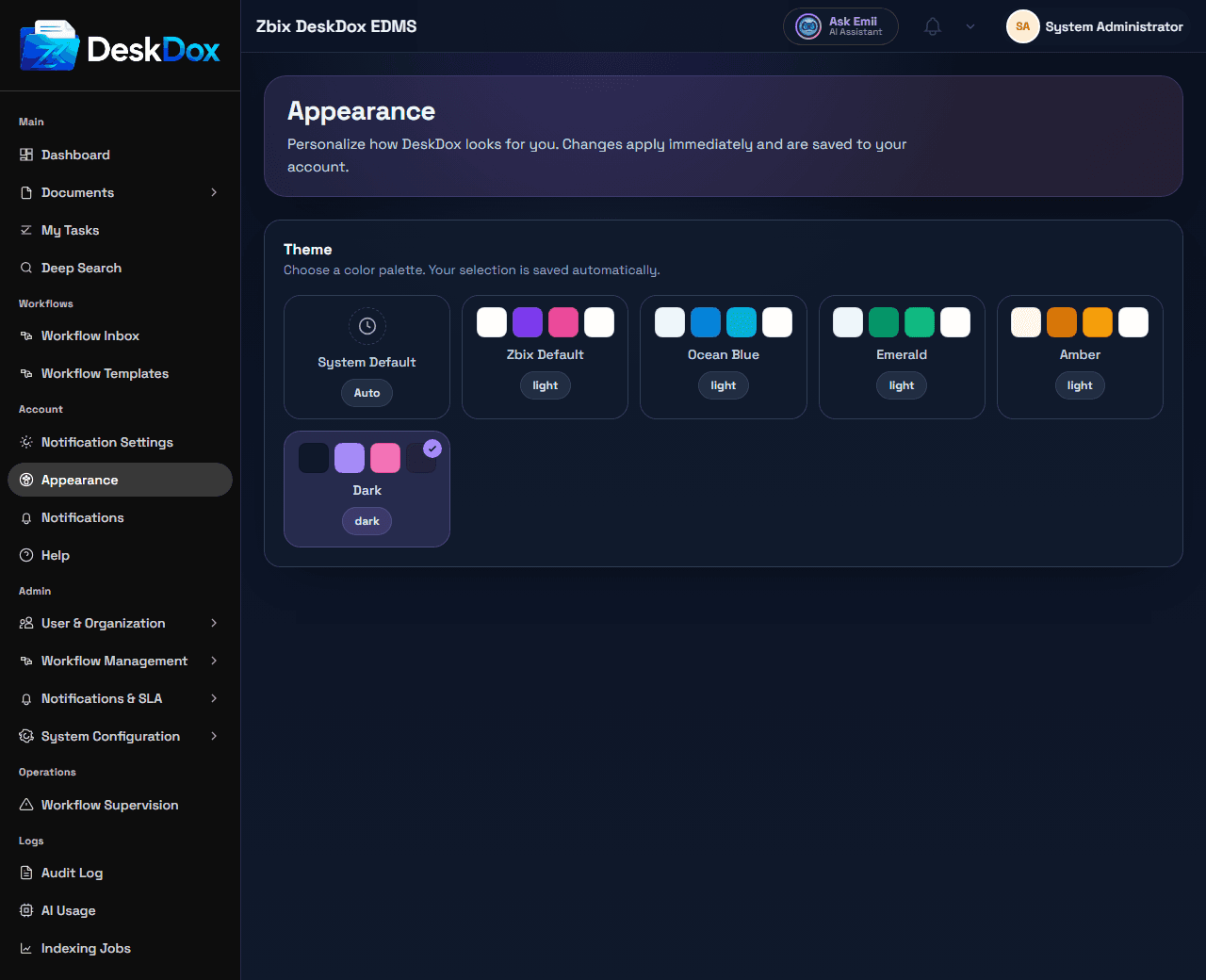Click the Notification Settings sun icon
Screen dimensions: 1206x980
(x=26, y=442)
